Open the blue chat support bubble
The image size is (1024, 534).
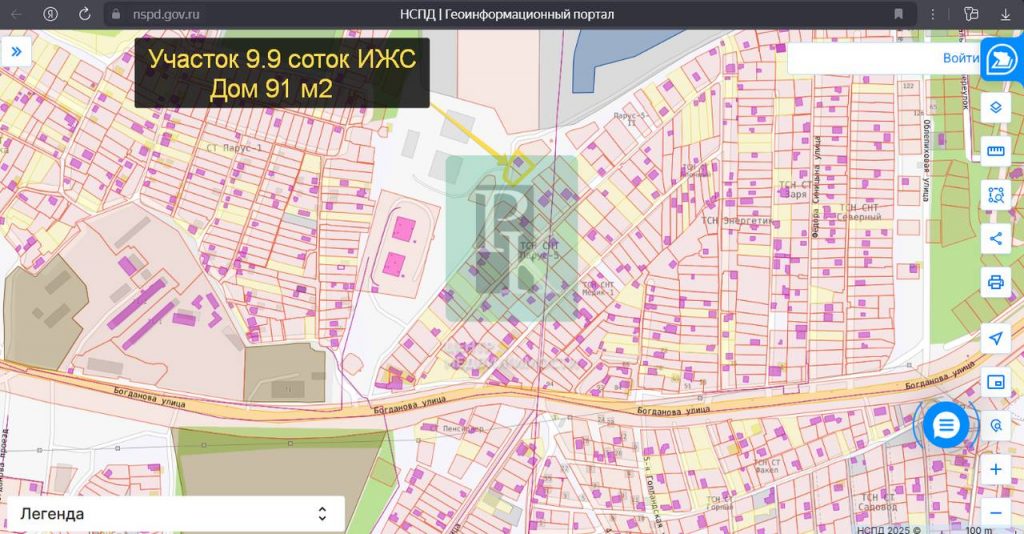[x=945, y=426]
